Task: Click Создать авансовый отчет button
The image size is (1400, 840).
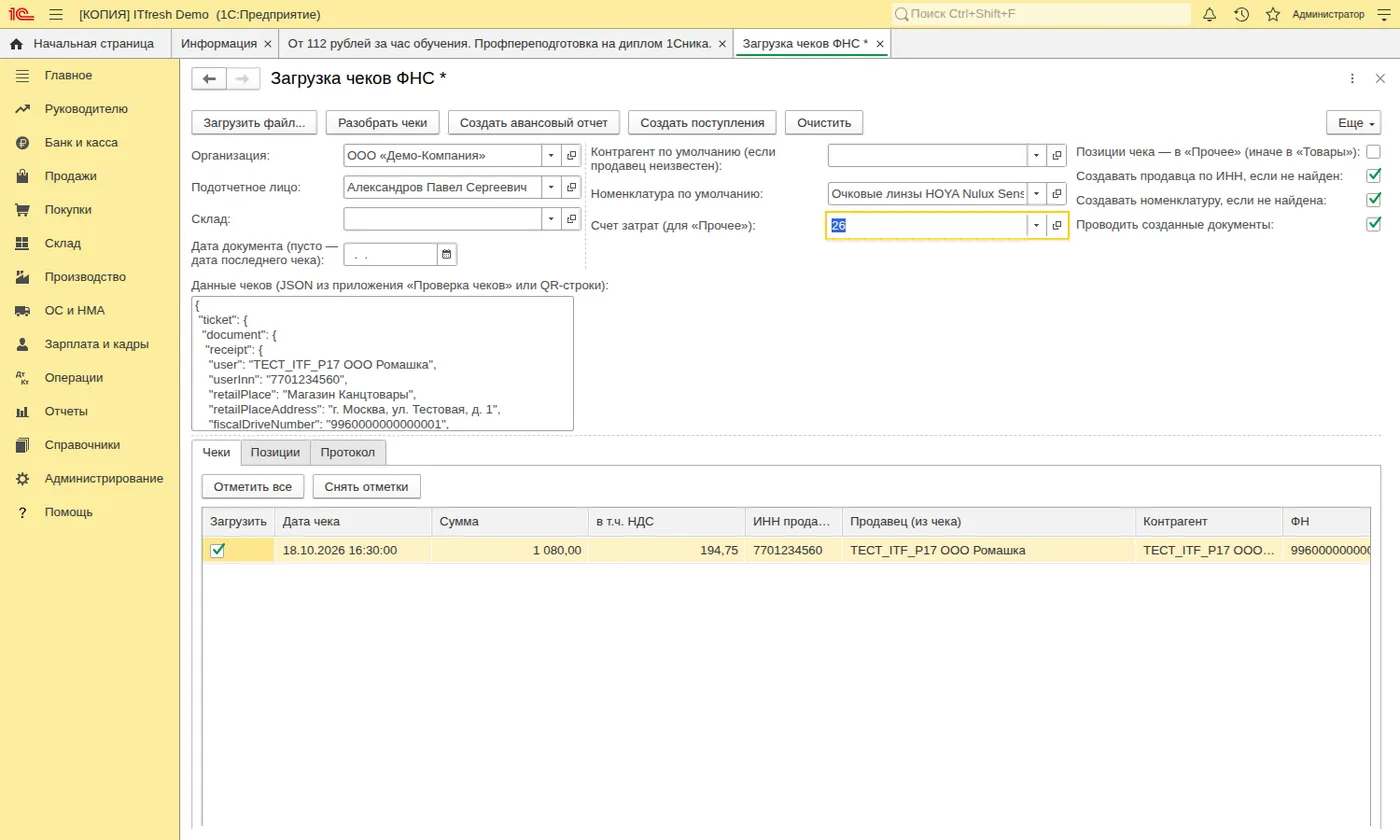Action: point(534,123)
